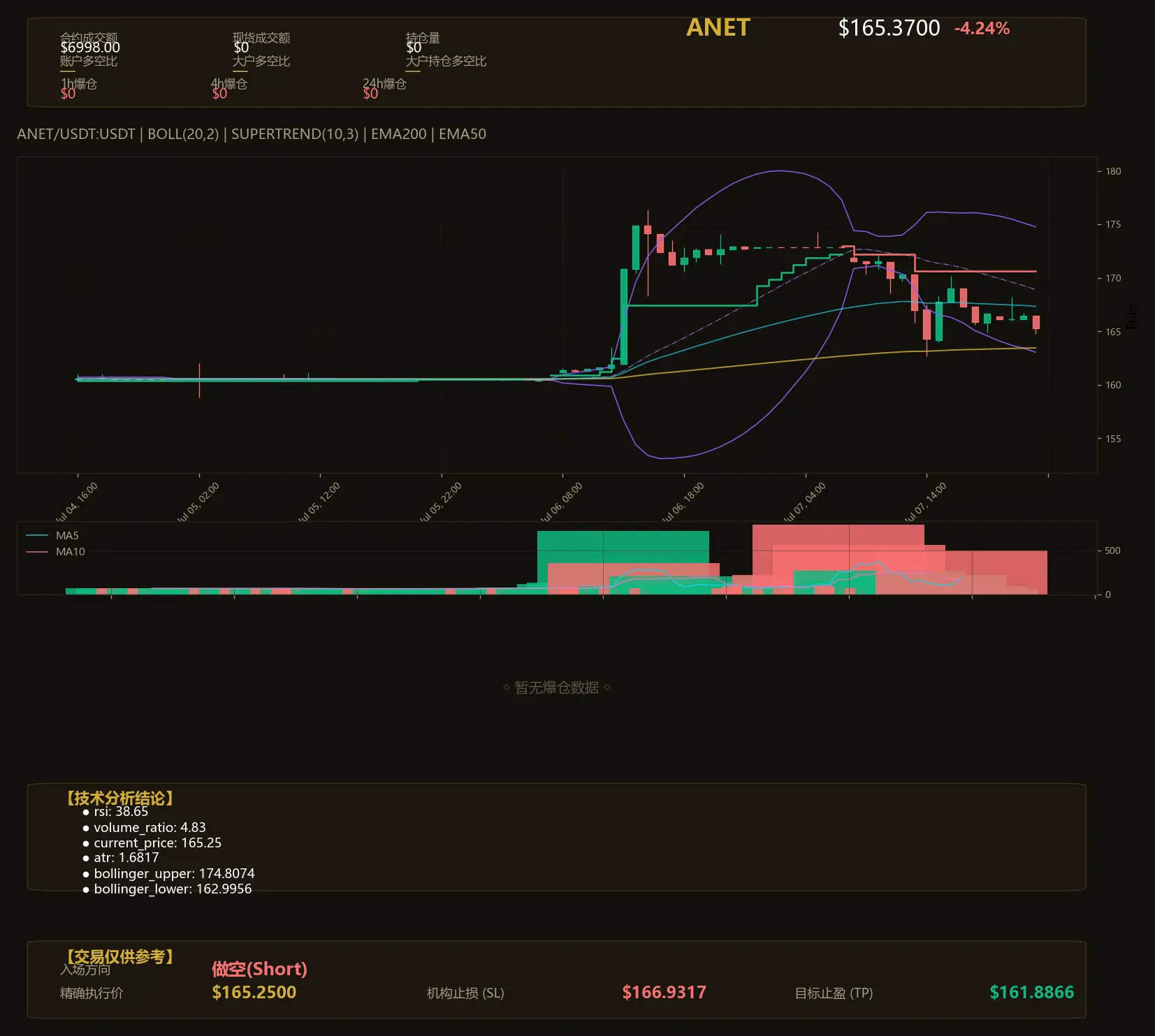
Task: Click the 24h爆仓 label
Action: pos(384,84)
